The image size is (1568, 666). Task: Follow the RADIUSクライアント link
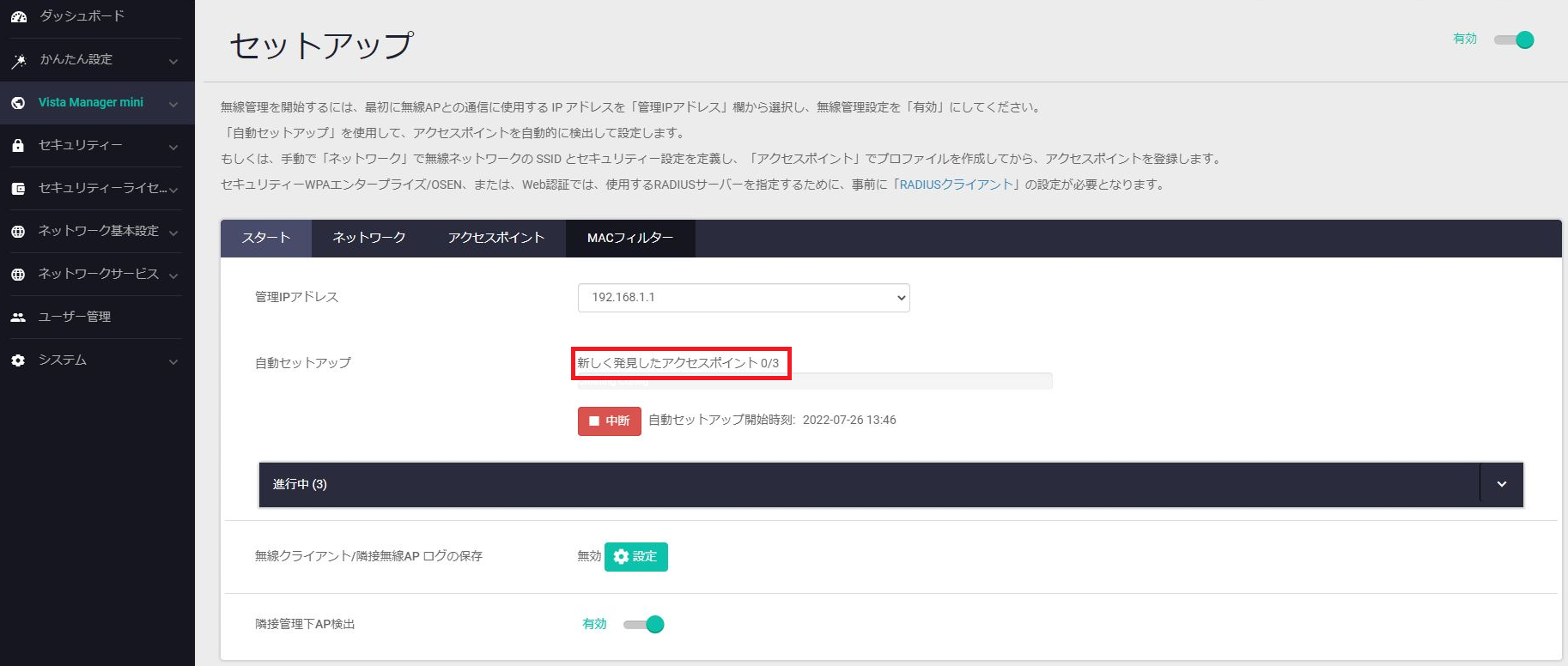(x=956, y=185)
